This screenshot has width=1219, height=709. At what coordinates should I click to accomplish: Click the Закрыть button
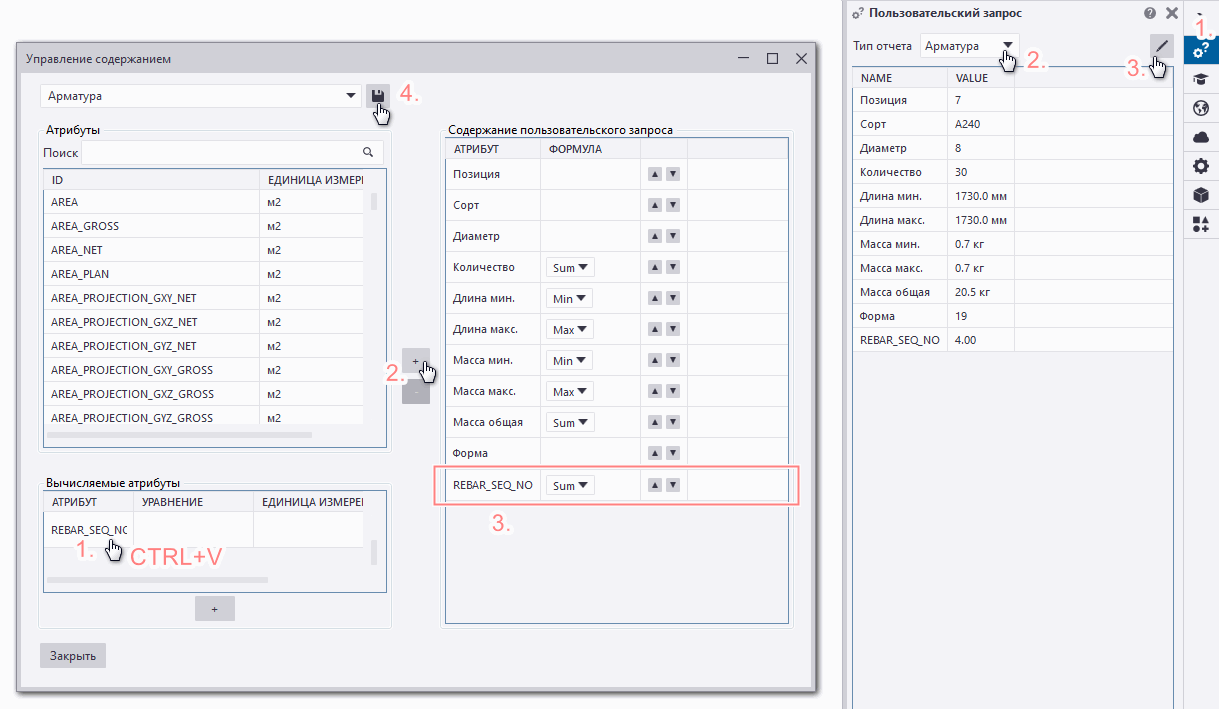coord(73,656)
